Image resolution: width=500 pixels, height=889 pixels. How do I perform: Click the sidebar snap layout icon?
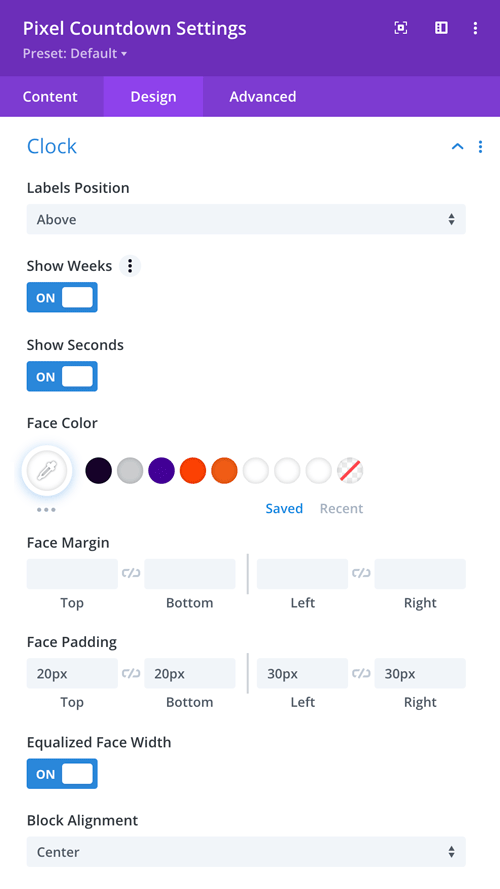[441, 28]
